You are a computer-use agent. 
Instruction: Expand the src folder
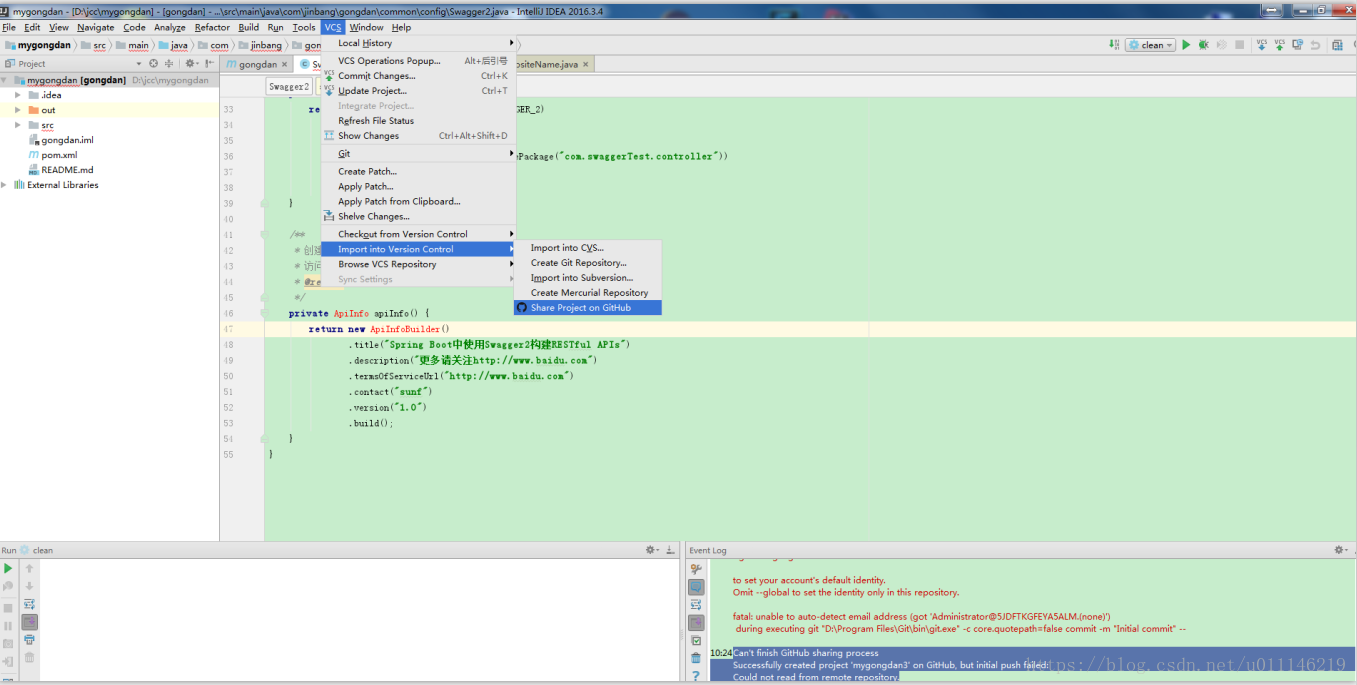coord(18,125)
